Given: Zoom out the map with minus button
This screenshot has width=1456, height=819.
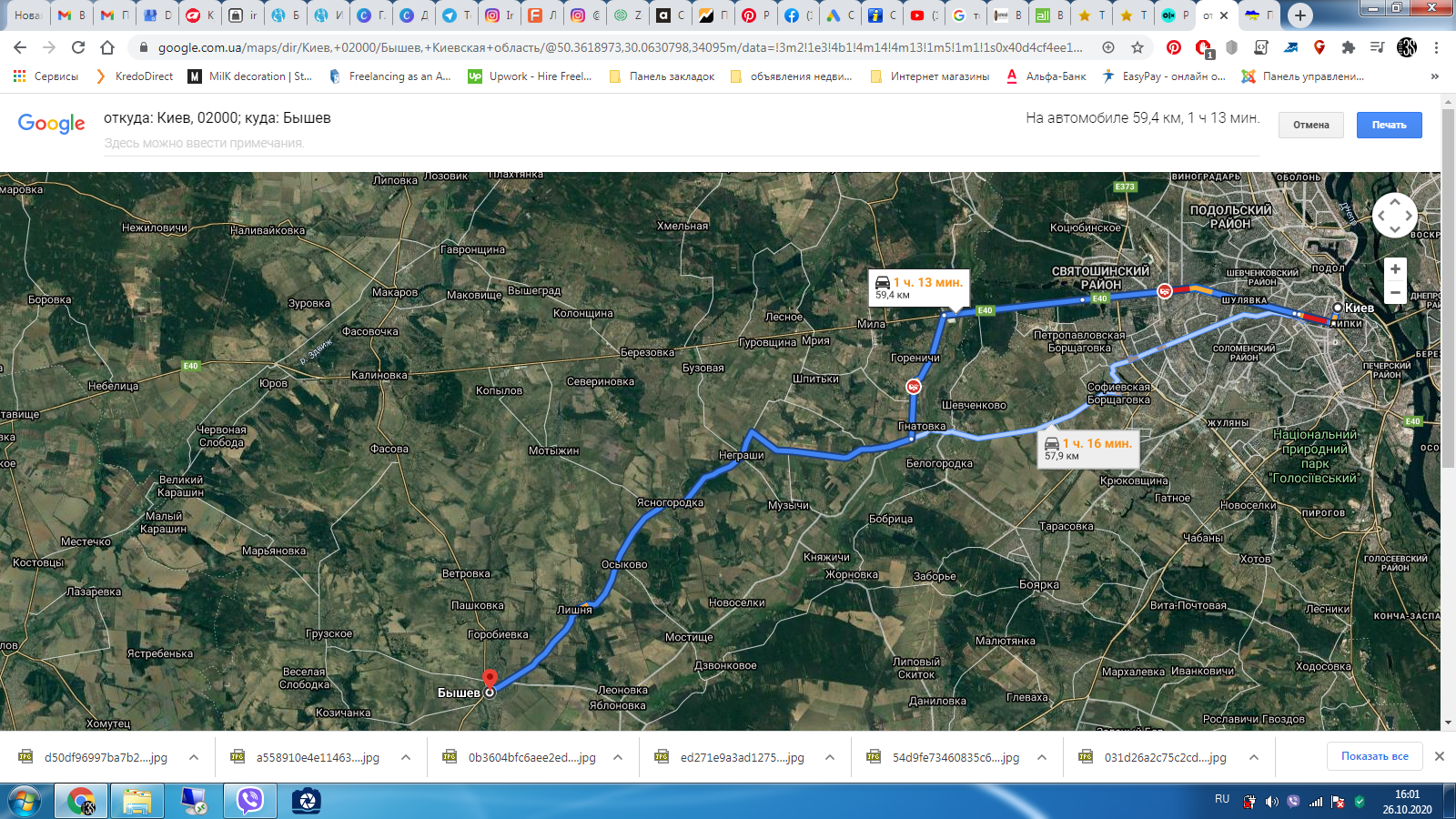Looking at the screenshot, I should [1395, 292].
